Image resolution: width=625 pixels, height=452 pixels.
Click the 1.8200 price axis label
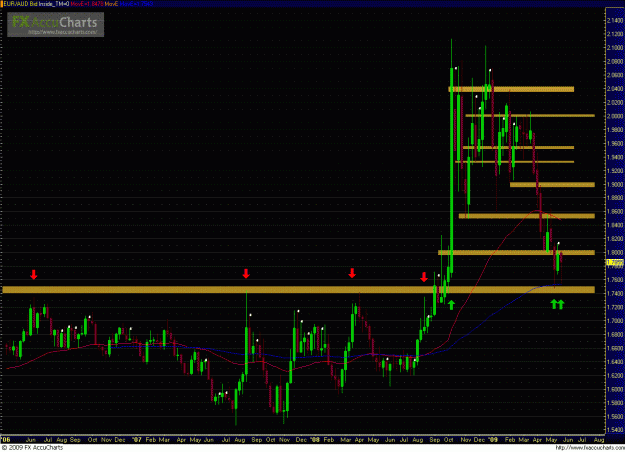point(616,239)
